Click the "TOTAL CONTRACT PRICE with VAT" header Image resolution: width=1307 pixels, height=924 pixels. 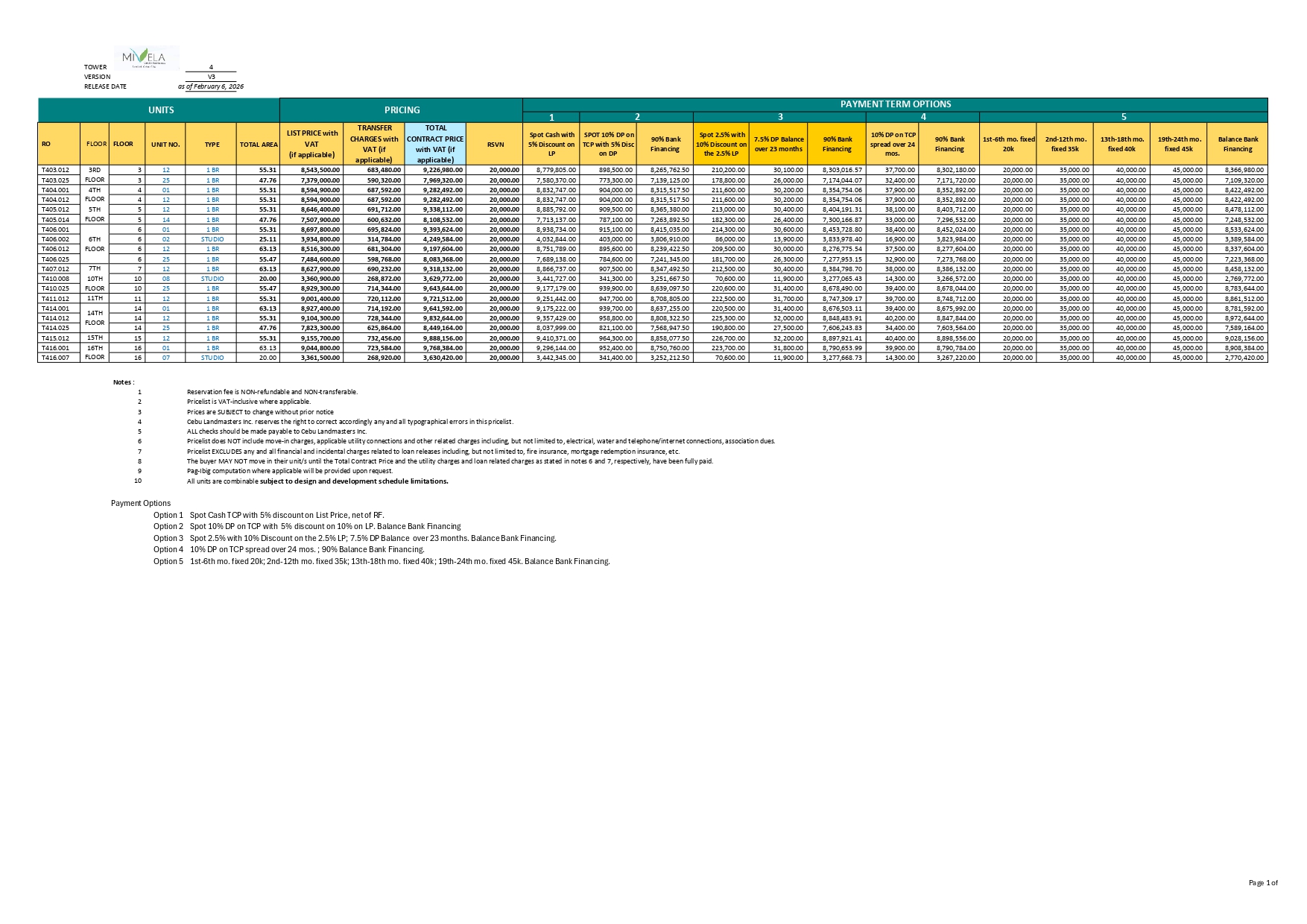435,144
